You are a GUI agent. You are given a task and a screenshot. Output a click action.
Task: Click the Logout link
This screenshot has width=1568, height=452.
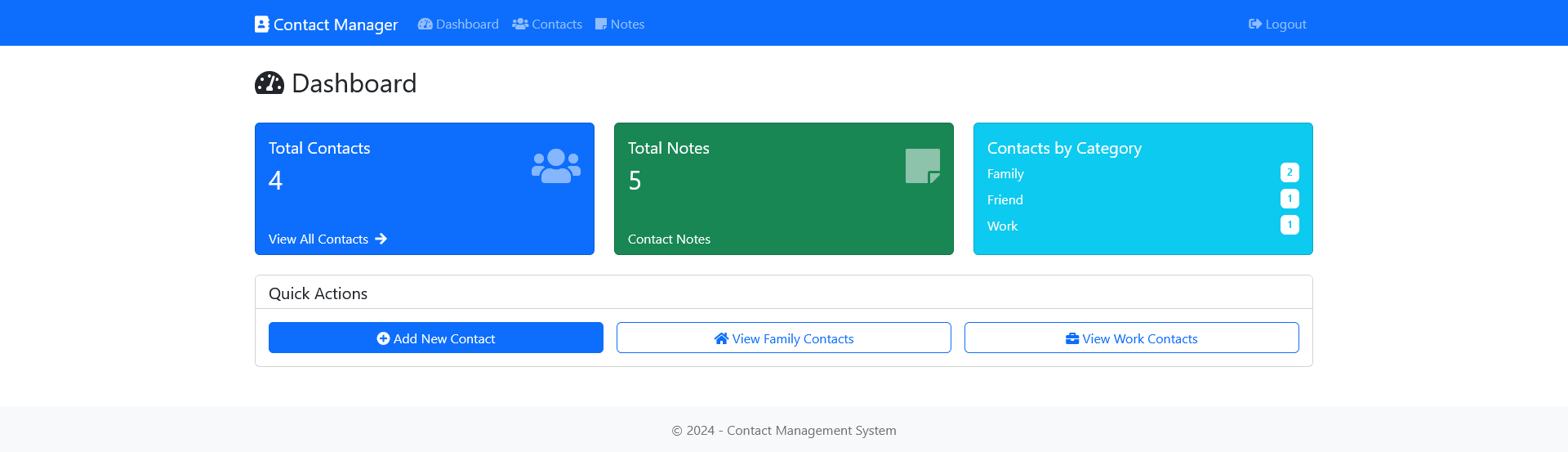point(1277,25)
